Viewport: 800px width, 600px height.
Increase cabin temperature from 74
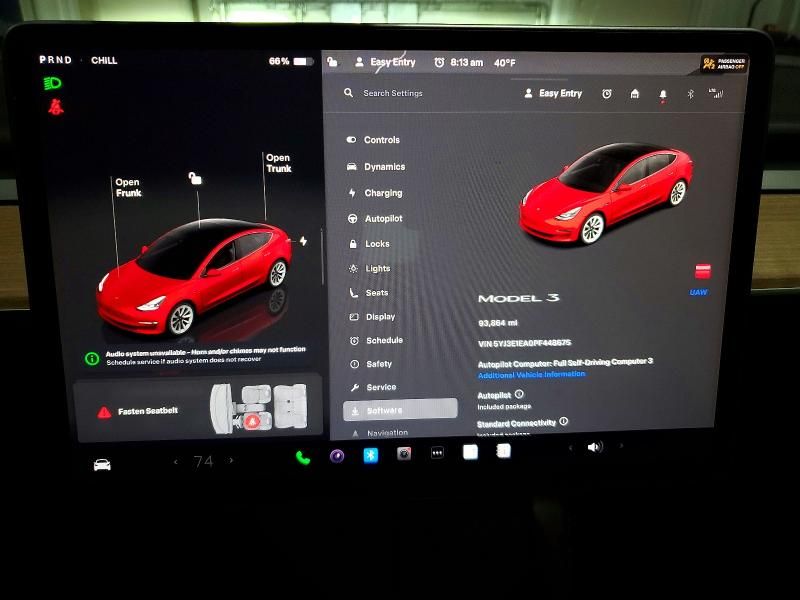coord(230,461)
